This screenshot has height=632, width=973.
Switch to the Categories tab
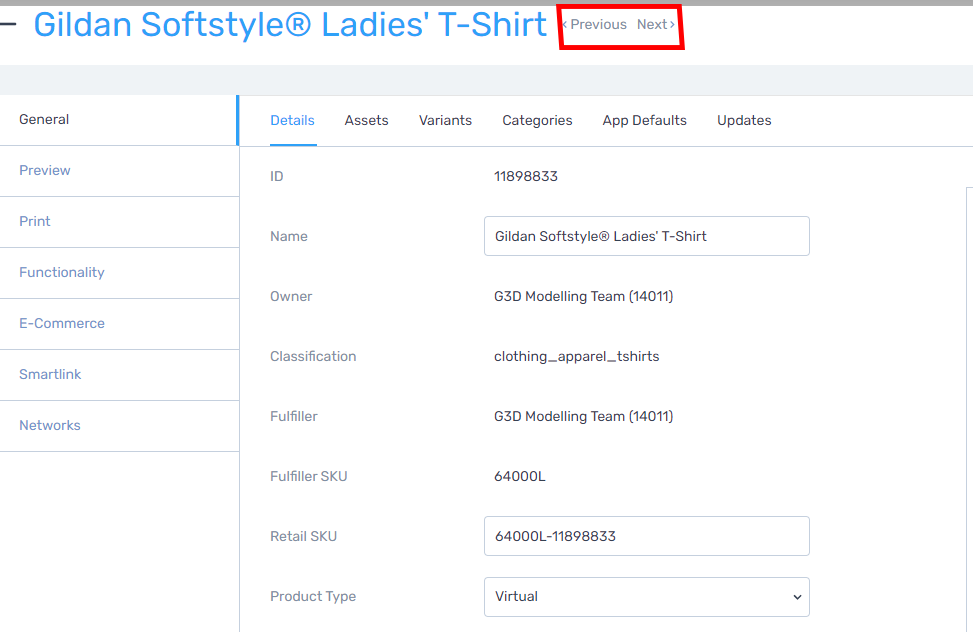[x=537, y=120]
